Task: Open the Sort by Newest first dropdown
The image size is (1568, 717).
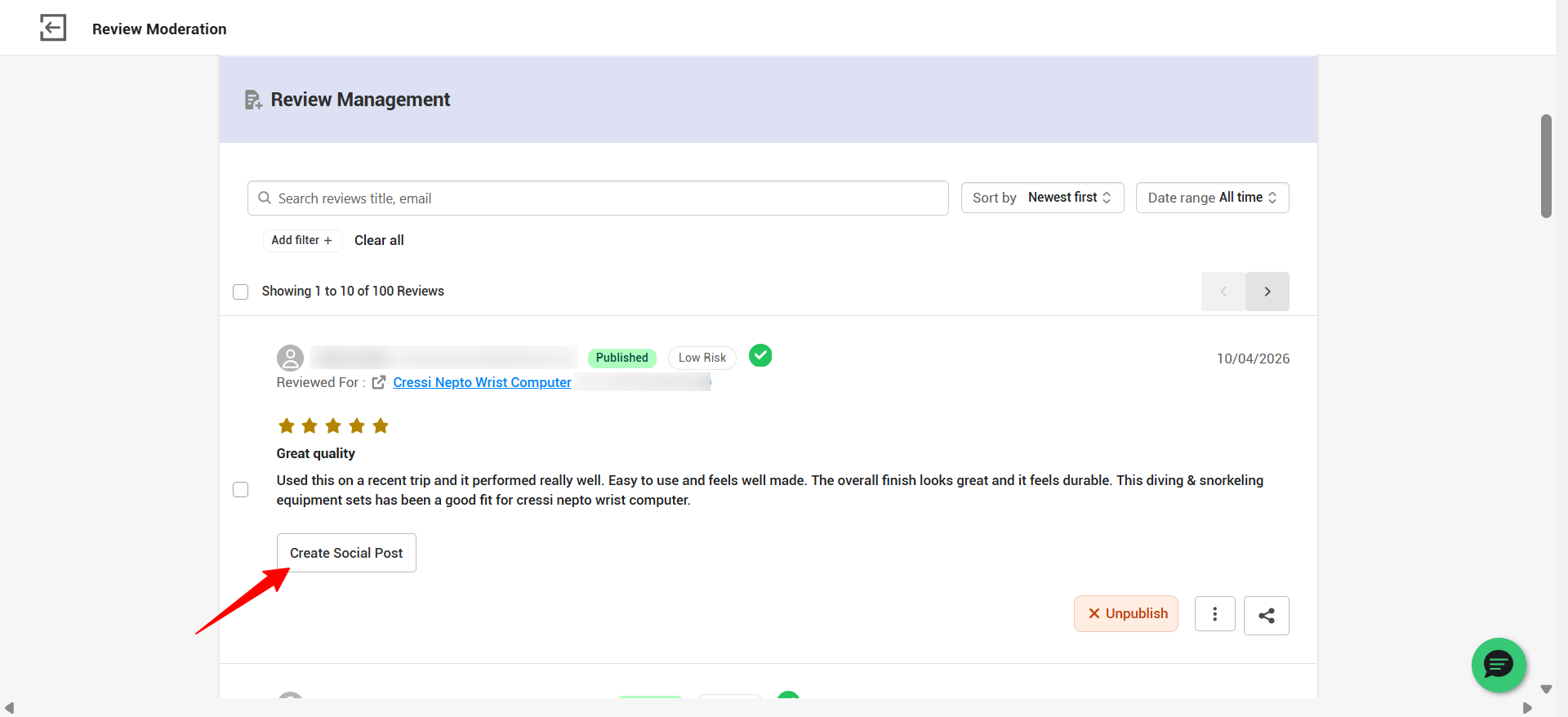Action: [x=1043, y=198]
